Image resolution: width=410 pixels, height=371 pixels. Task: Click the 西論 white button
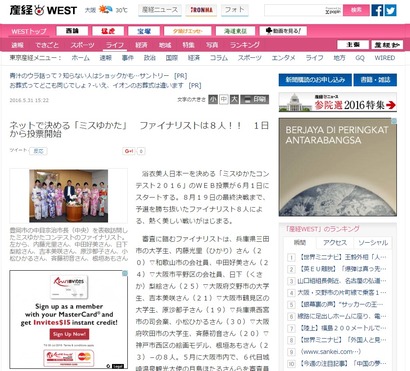click(72, 31)
